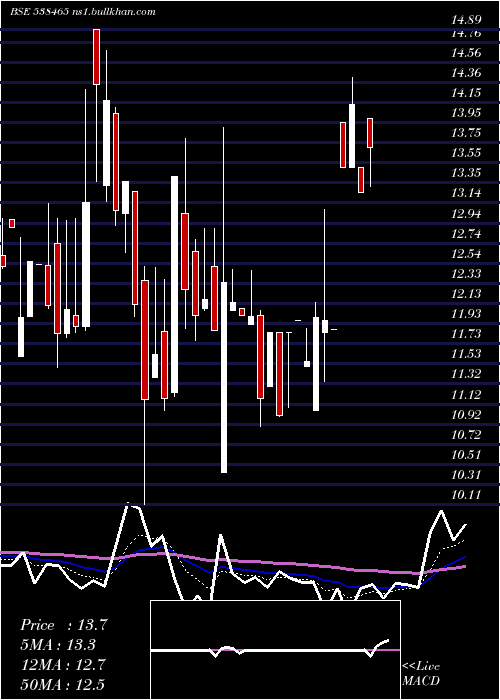Click the Price : 13.7 readout
Viewport: 500px width, 700px height.
click(64, 625)
